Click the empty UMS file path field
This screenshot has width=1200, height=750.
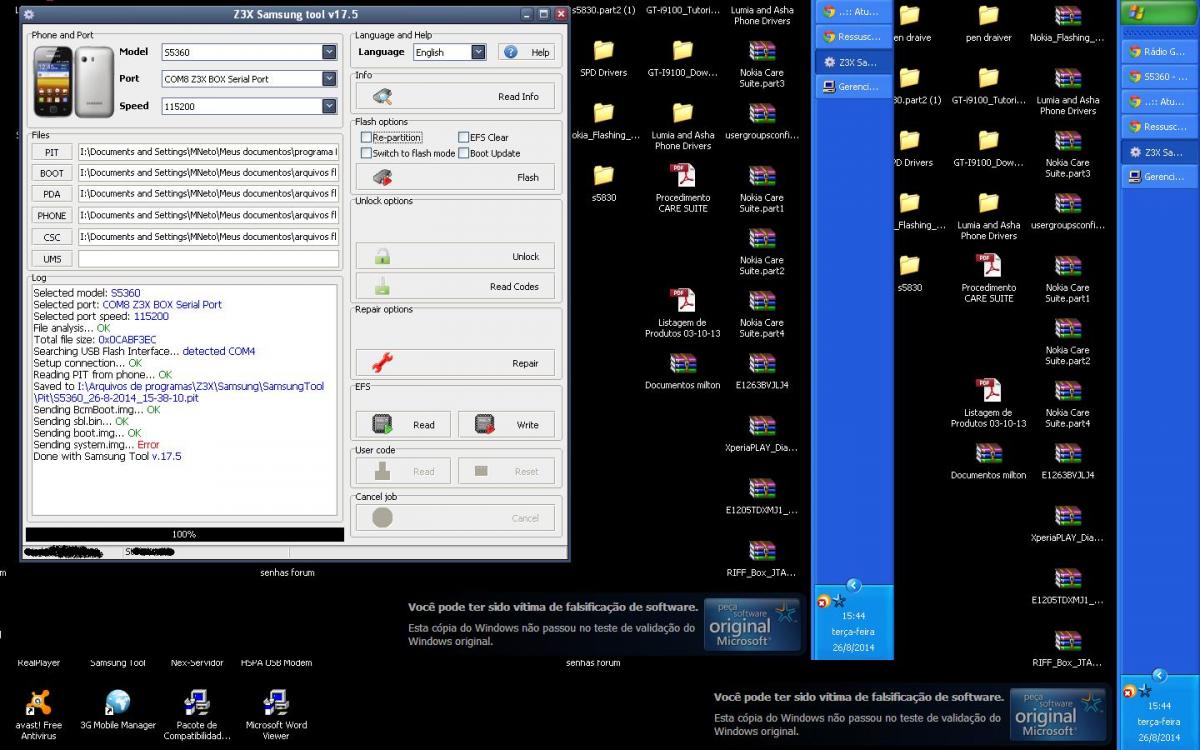(x=209, y=259)
